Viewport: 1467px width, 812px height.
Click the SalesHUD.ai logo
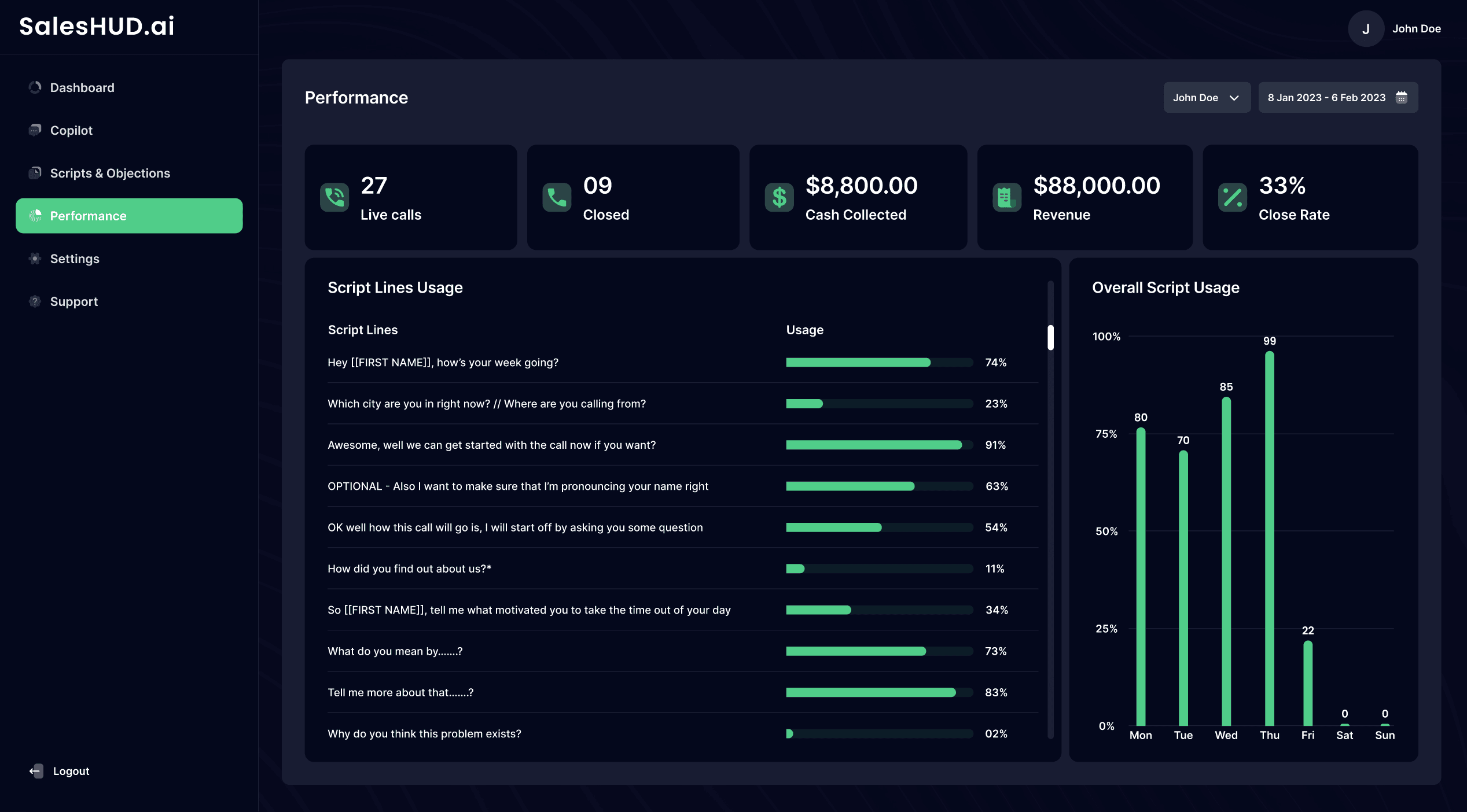97,26
